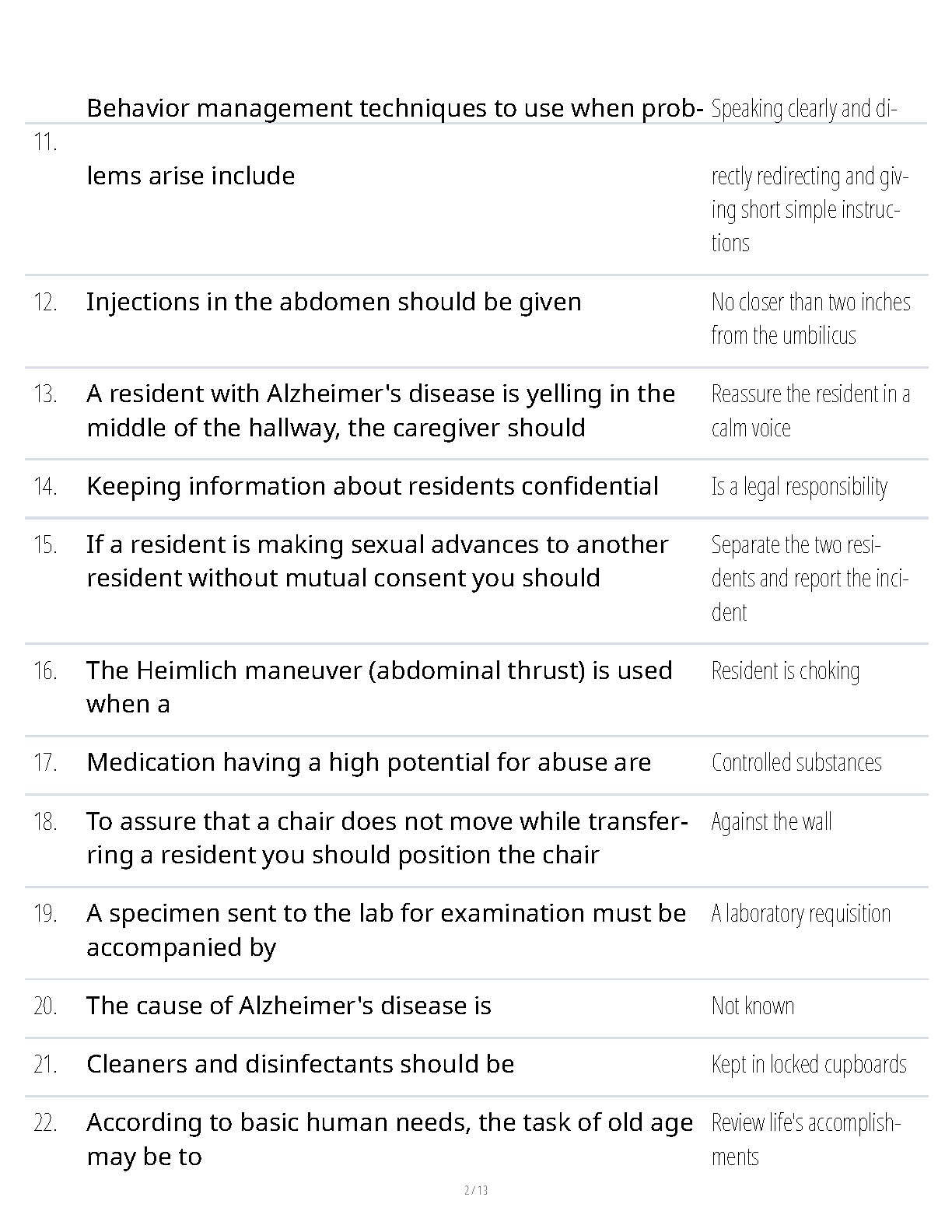Click the page indicator '2 / 13'
Screen dimensions: 952x1232
(476, 1190)
